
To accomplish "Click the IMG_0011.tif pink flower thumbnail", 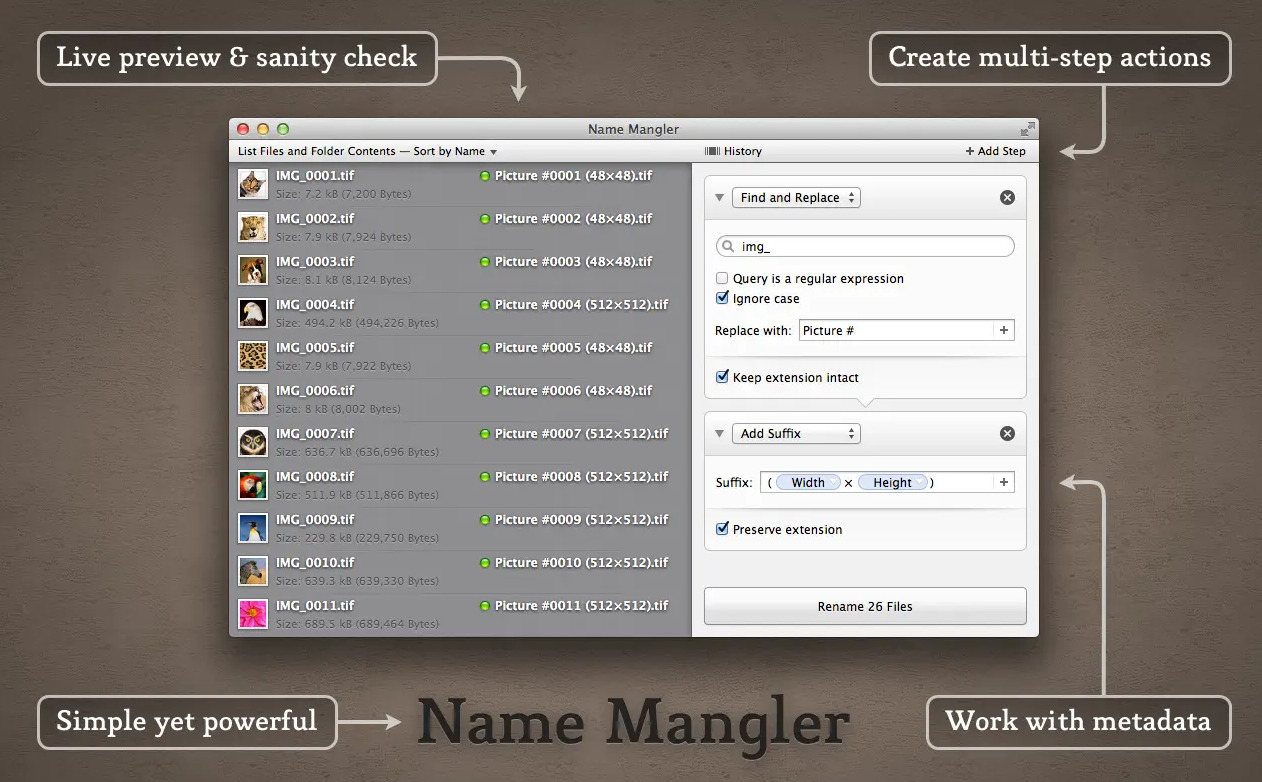I will [x=252, y=614].
